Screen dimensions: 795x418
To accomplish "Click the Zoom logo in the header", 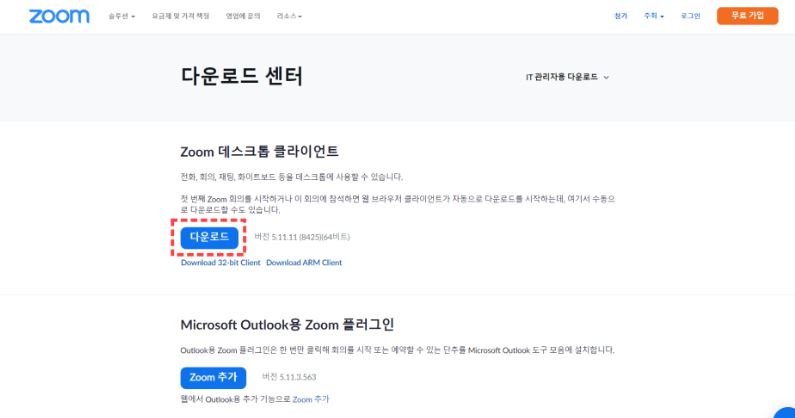I will pos(59,16).
